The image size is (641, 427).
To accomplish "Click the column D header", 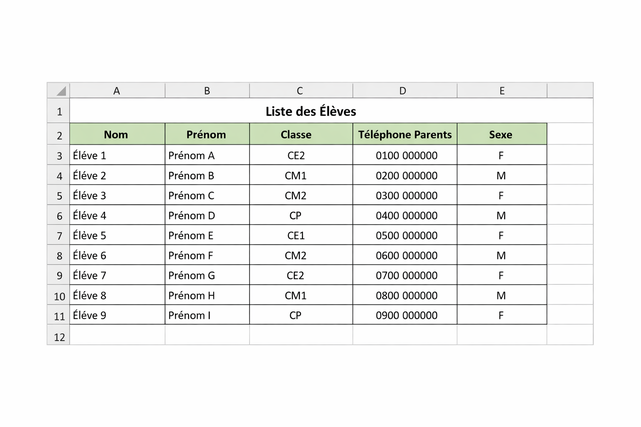I will point(403,91).
